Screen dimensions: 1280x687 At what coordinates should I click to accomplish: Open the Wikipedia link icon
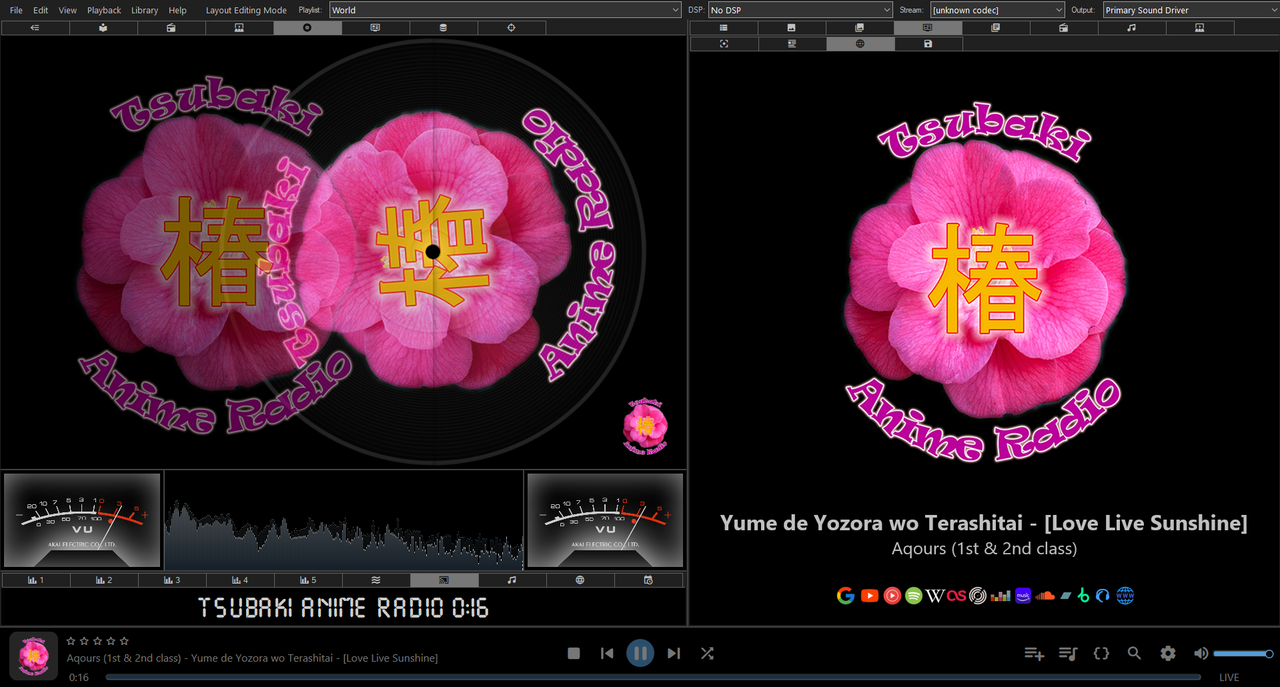click(x=935, y=596)
